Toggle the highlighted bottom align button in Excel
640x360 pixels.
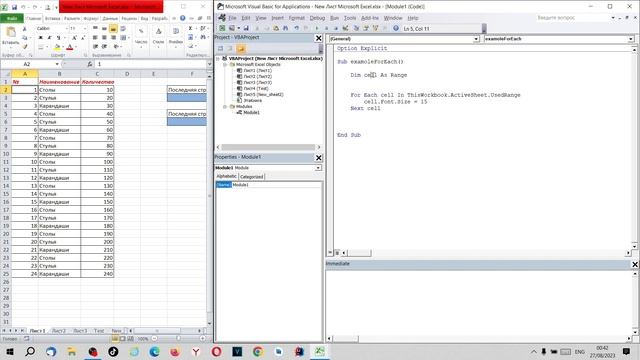(x=113, y=29)
